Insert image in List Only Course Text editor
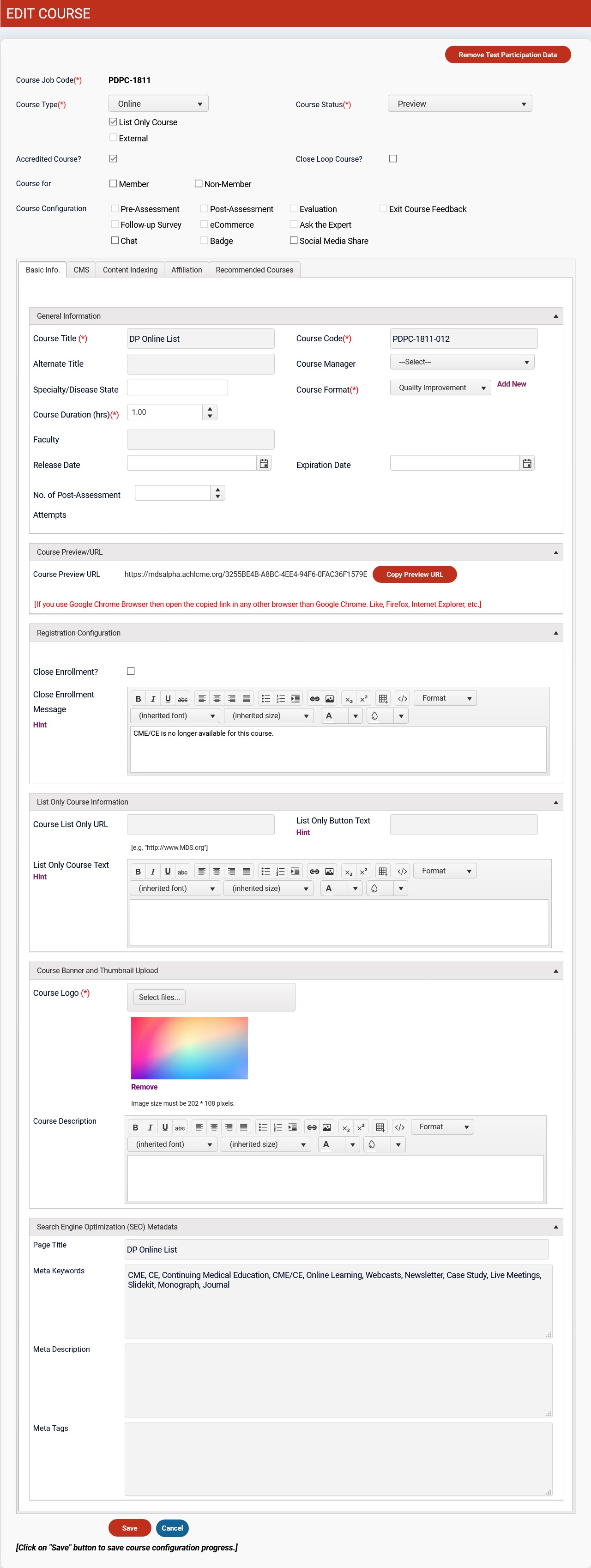 pos(329,872)
